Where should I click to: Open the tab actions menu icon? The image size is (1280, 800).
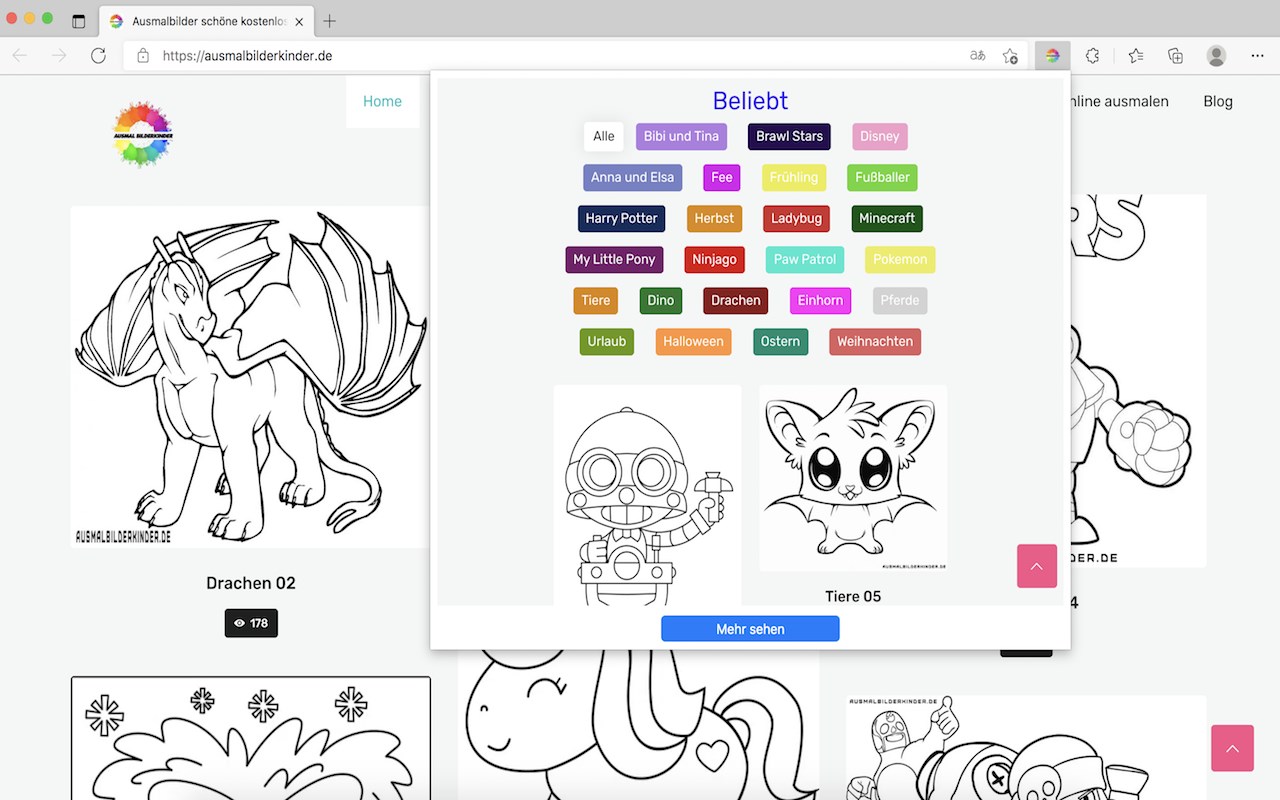point(79,21)
